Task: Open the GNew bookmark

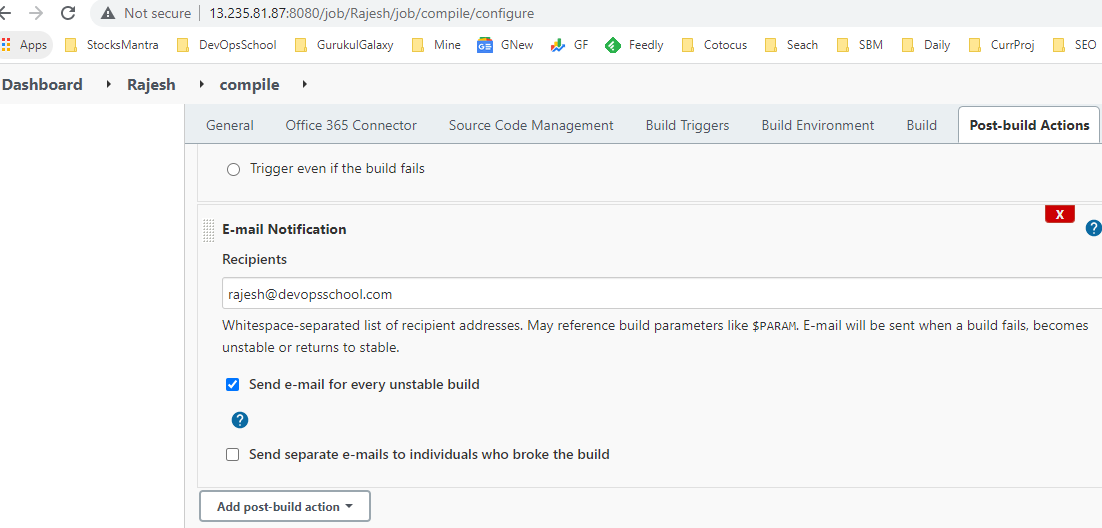Action: pyautogui.click(x=505, y=45)
